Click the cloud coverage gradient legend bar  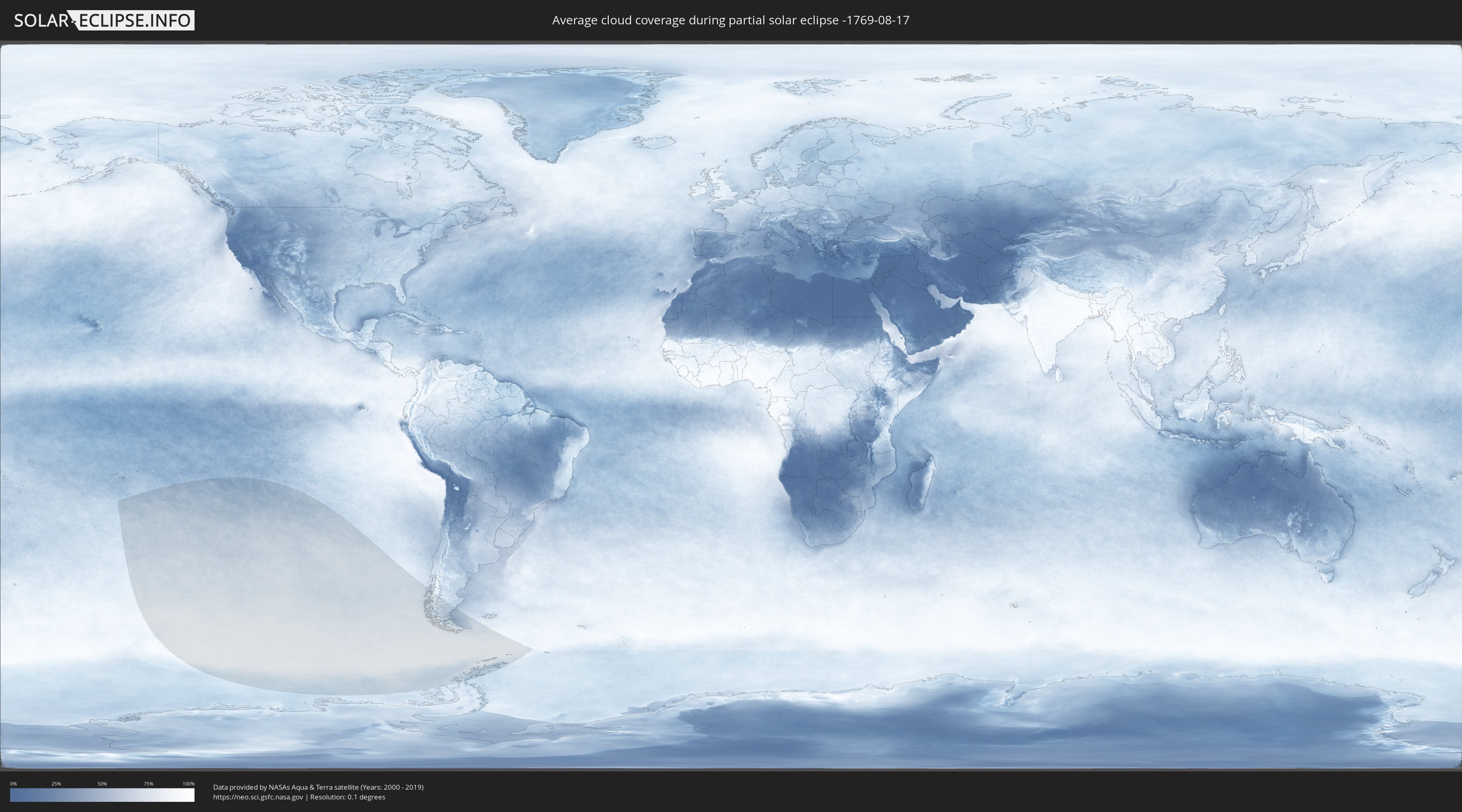[102, 795]
